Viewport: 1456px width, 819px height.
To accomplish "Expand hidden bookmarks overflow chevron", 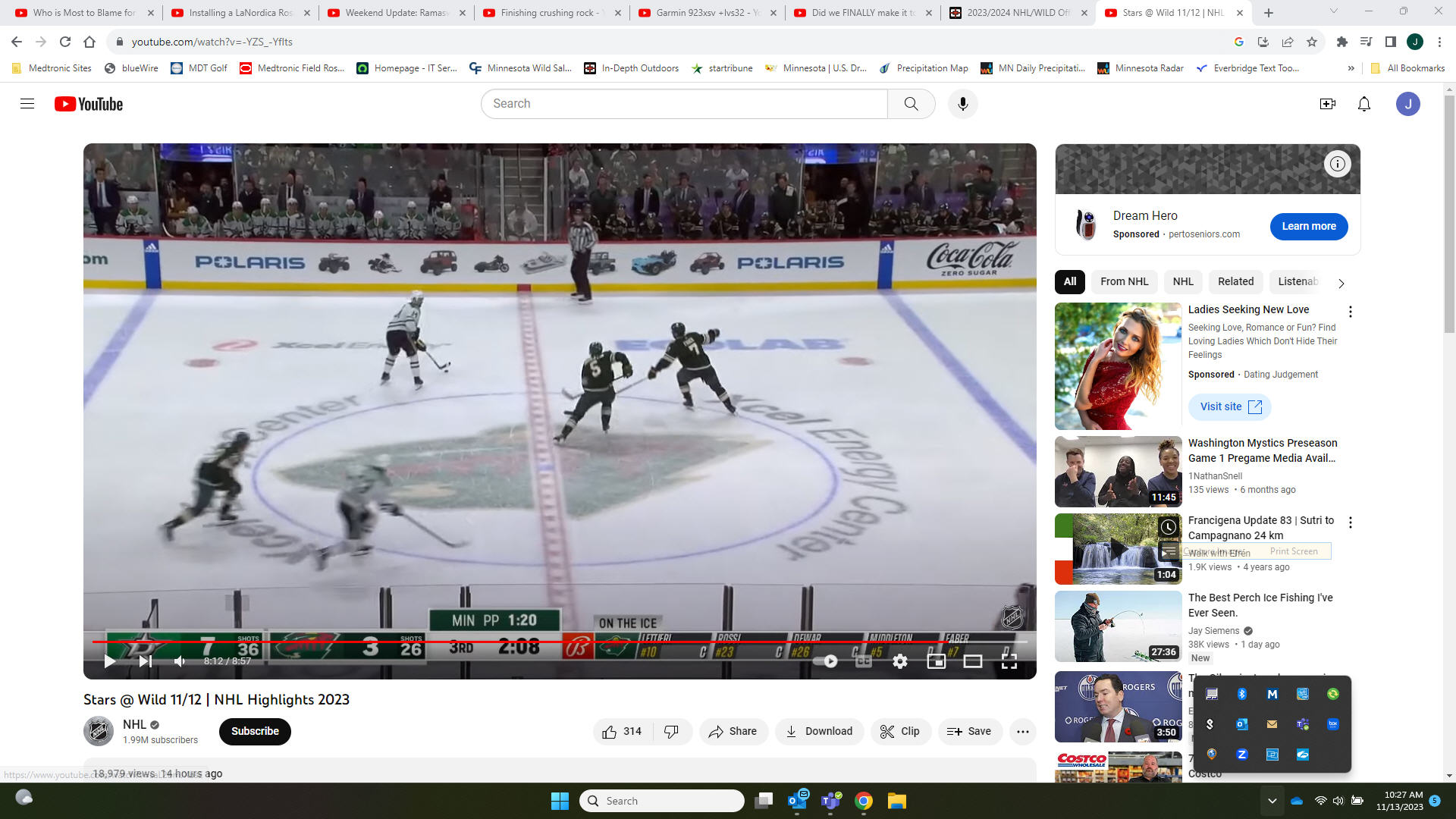I will click(x=1351, y=68).
